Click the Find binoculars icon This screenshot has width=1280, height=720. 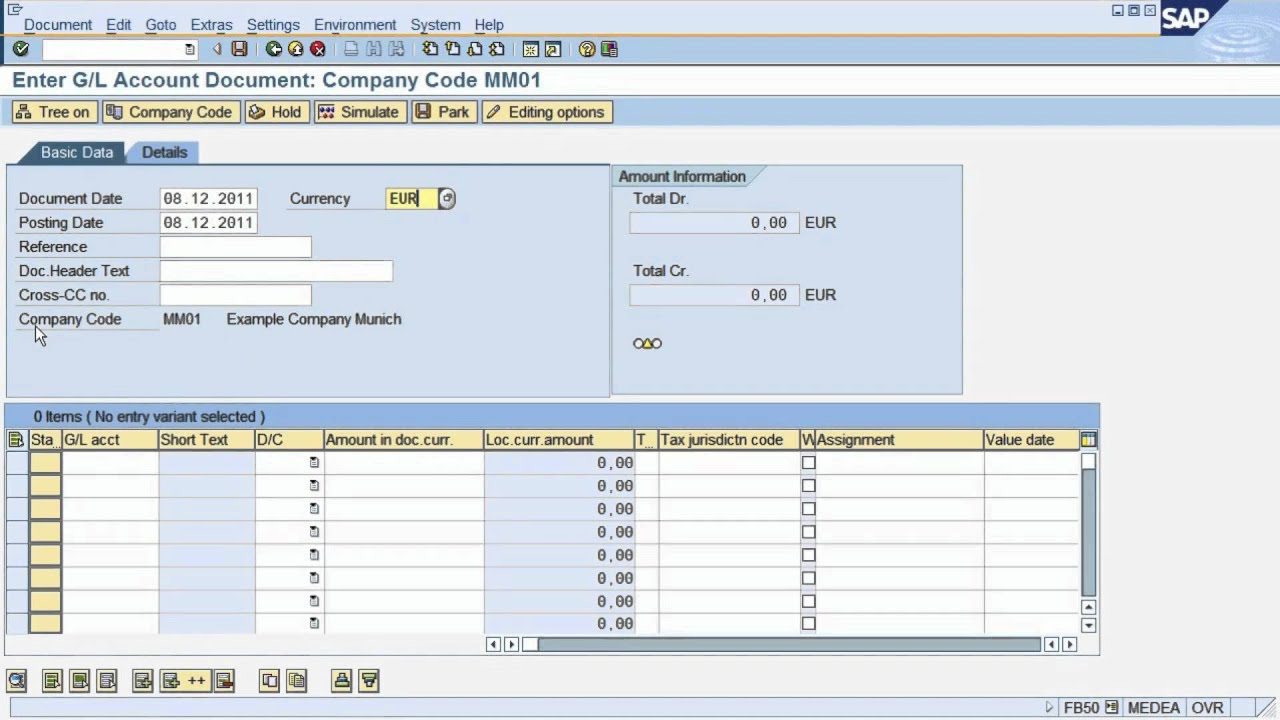(x=374, y=49)
